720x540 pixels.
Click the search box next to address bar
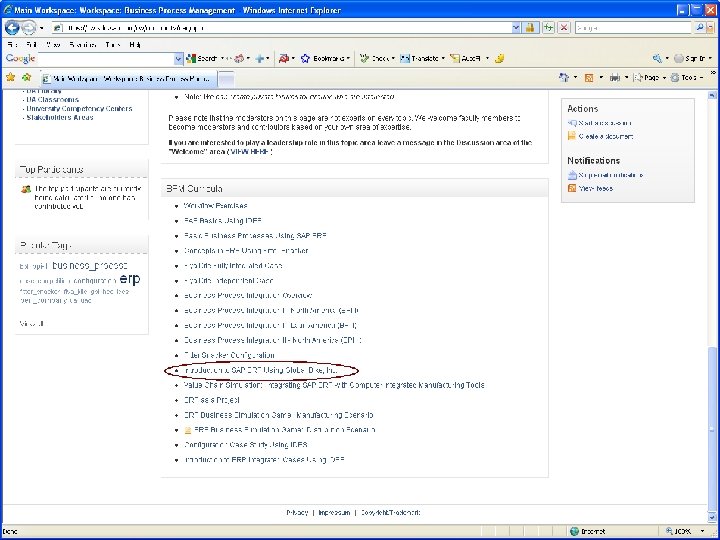633,28
